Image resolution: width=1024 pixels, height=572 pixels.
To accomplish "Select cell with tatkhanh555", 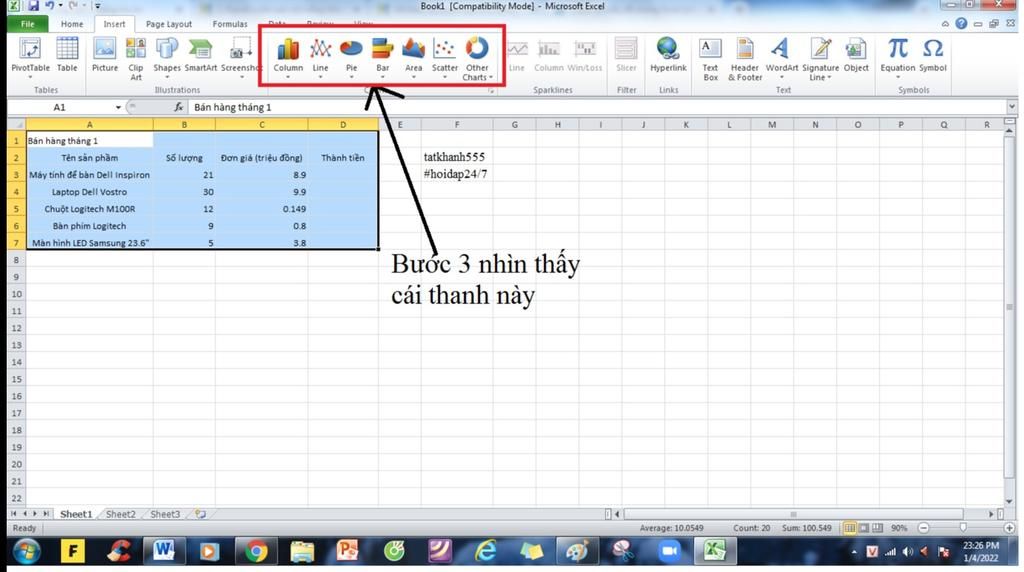I will (x=456, y=157).
